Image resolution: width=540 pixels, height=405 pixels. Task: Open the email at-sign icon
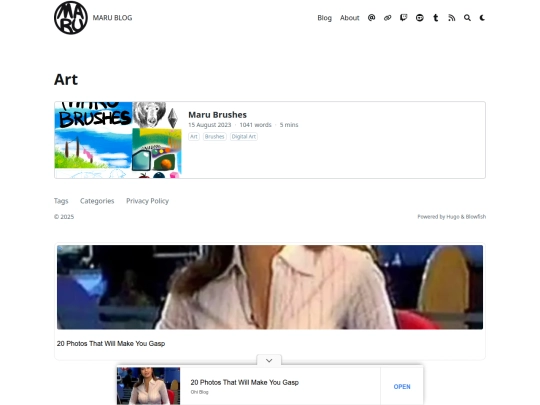[x=371, y=18]
